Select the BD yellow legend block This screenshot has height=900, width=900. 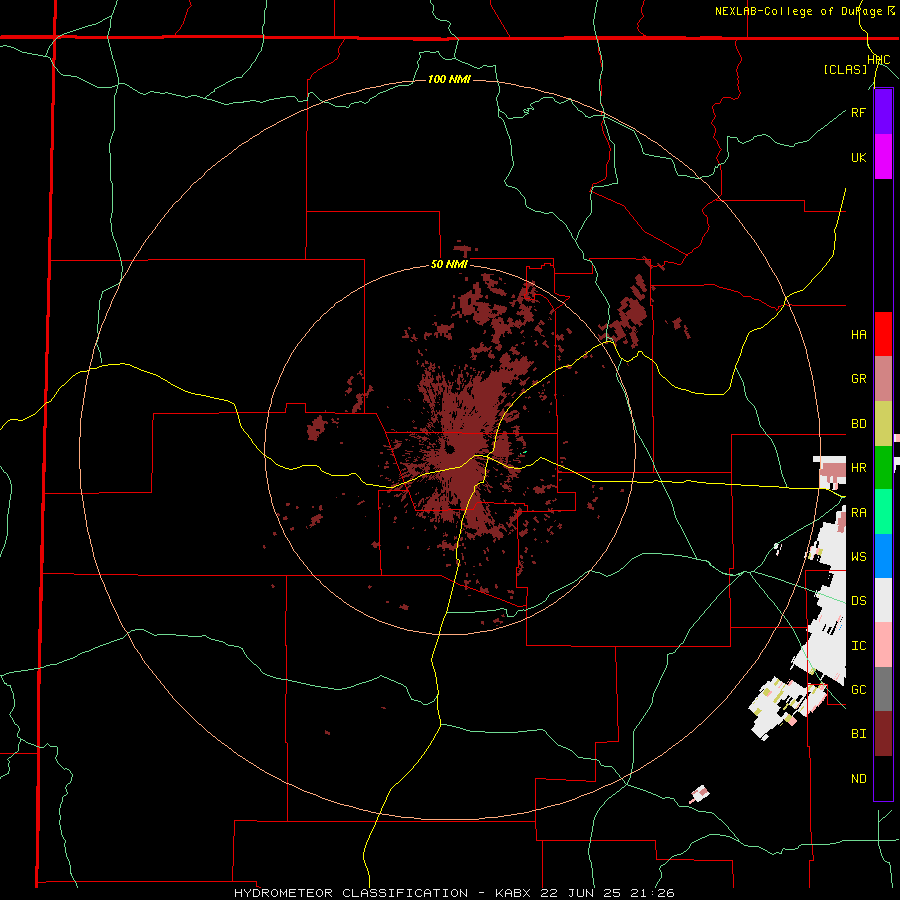click(x=883, y=424)
